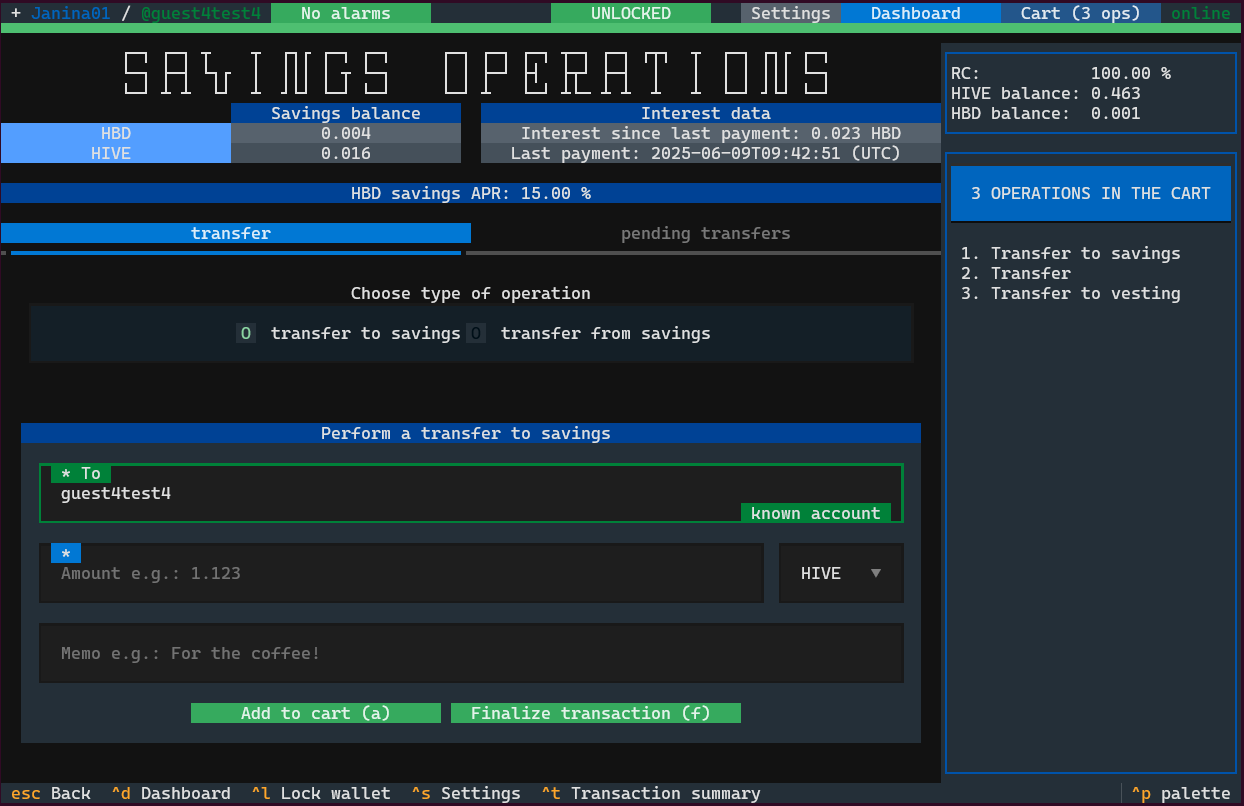Click the @guest4test4 account name
The height and width of the screenshot is (806, 1244).
coord(201,13)
